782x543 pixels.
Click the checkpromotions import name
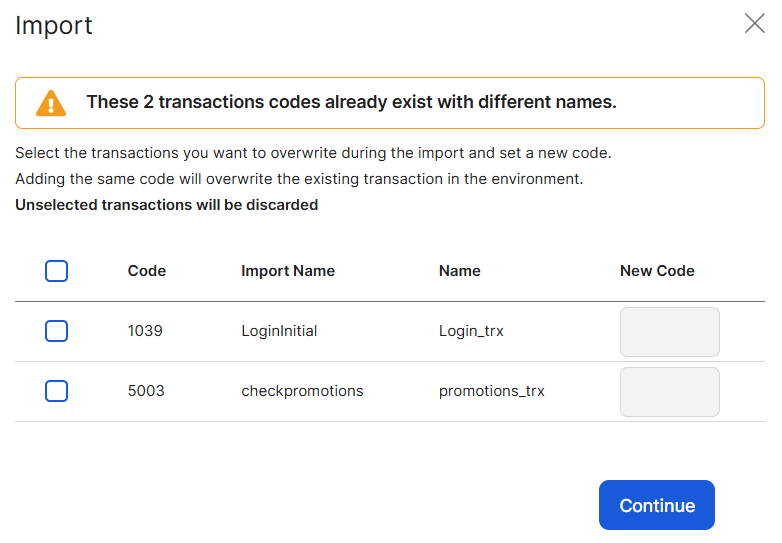click(x=302, y=391)
